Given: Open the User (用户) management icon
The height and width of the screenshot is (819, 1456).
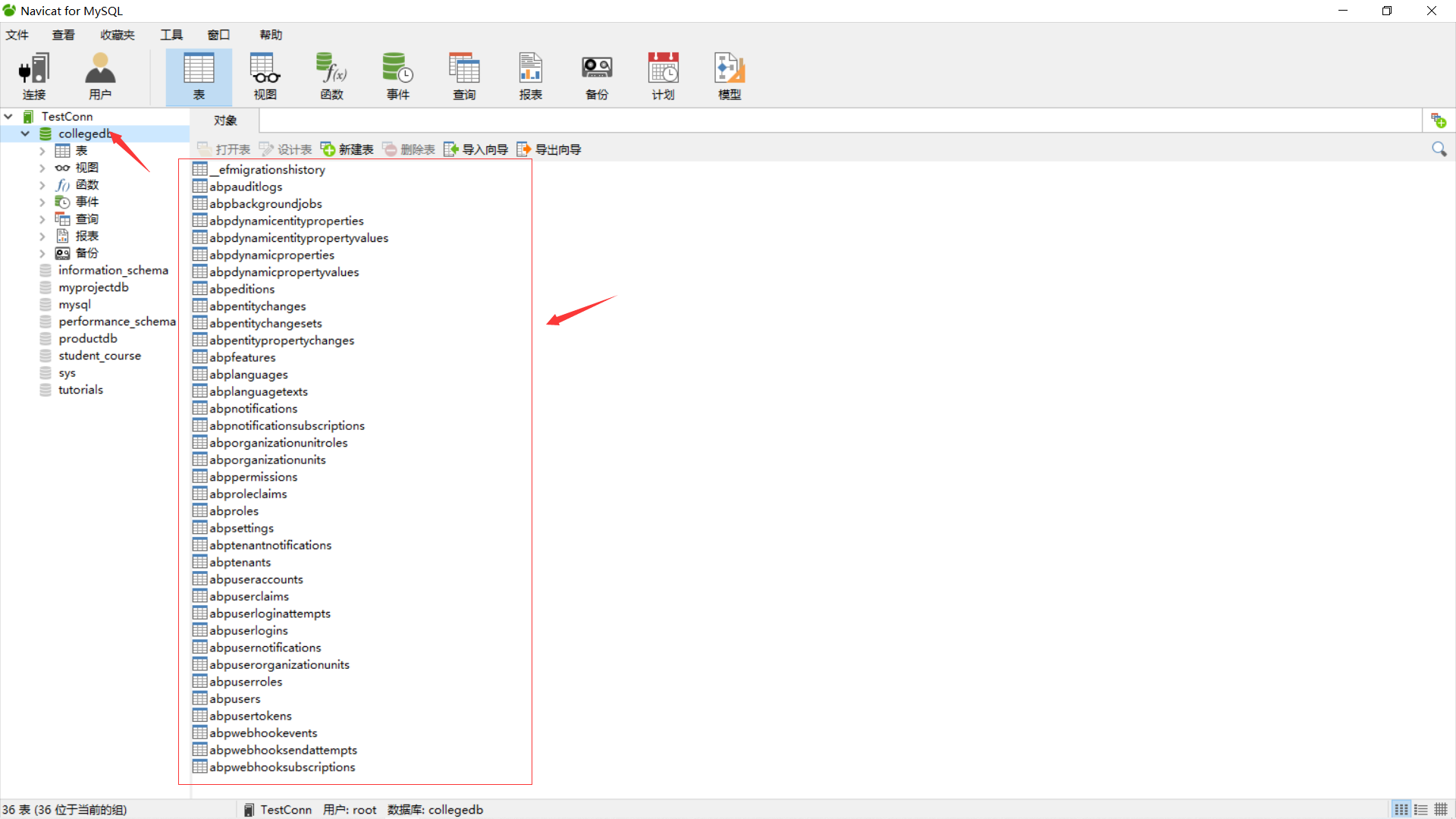Looking at the screenshot, I should point(100,76).
